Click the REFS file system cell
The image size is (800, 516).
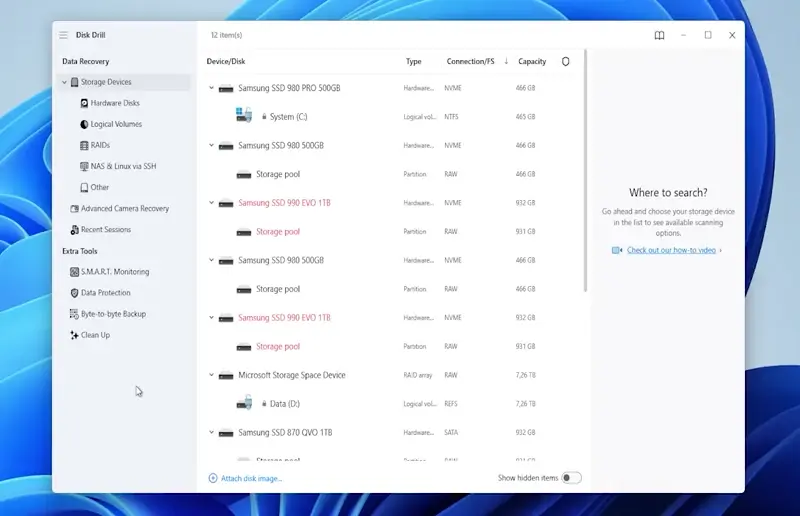451,404
